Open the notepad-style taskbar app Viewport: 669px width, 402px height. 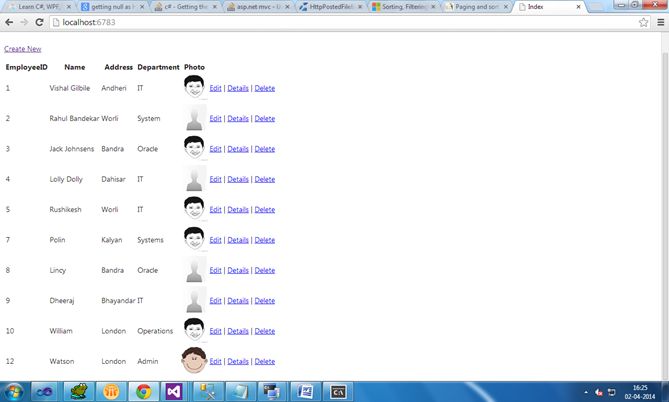point(240,391)
